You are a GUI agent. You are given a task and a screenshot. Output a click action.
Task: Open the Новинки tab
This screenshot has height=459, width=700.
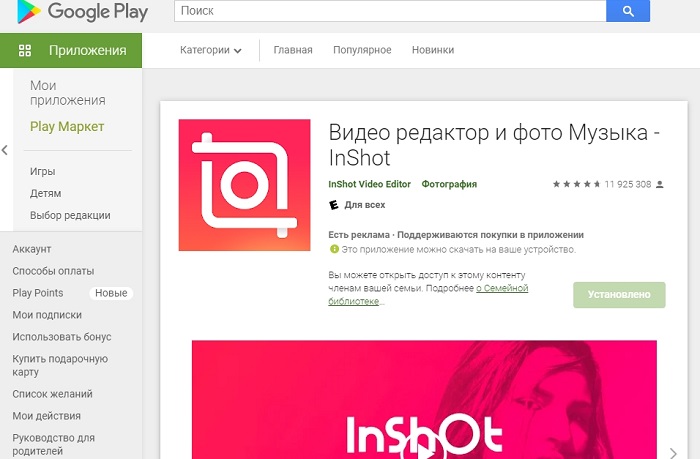pos(432,50)
